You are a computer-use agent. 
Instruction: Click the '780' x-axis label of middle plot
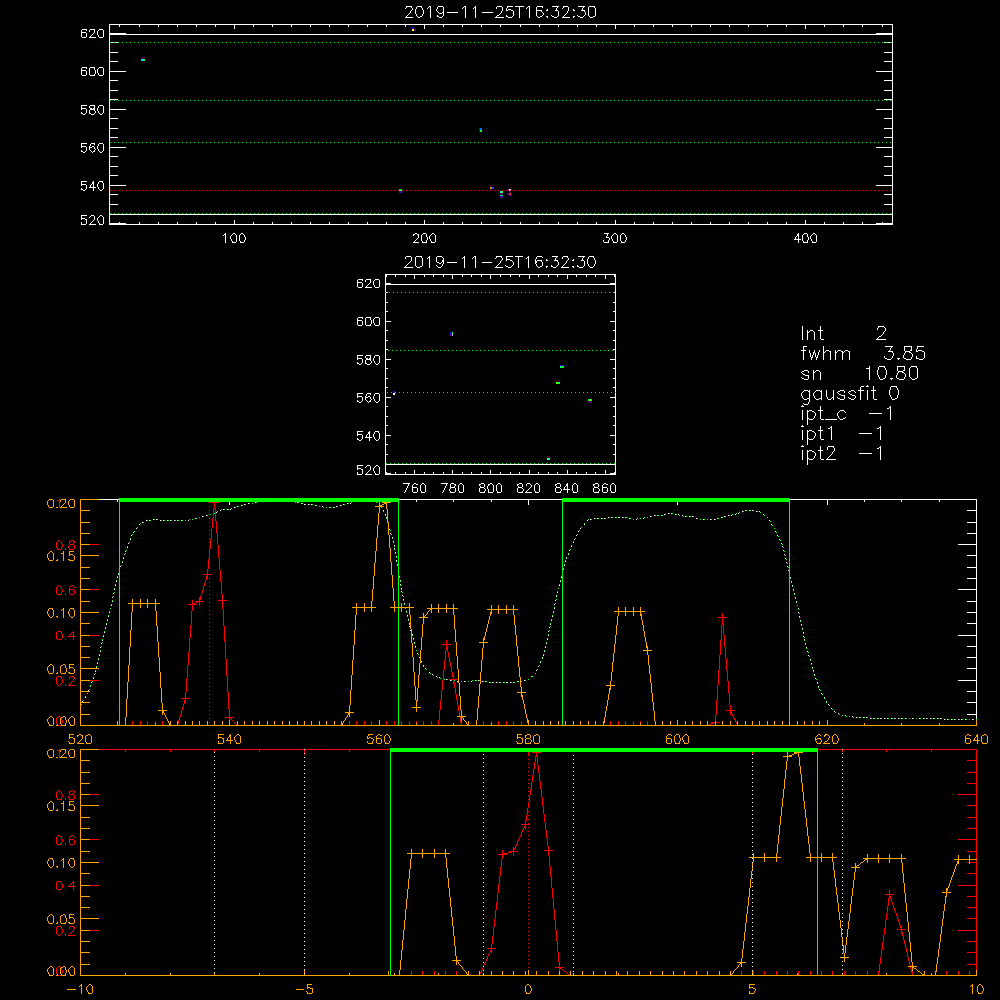point(453,489)
